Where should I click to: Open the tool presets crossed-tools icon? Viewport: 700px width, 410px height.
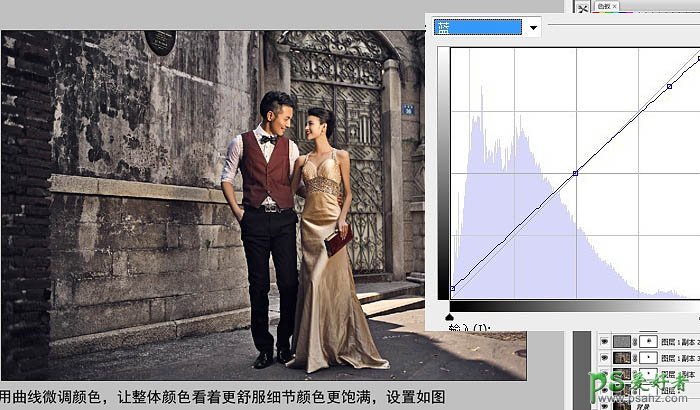tap(583, 8)
